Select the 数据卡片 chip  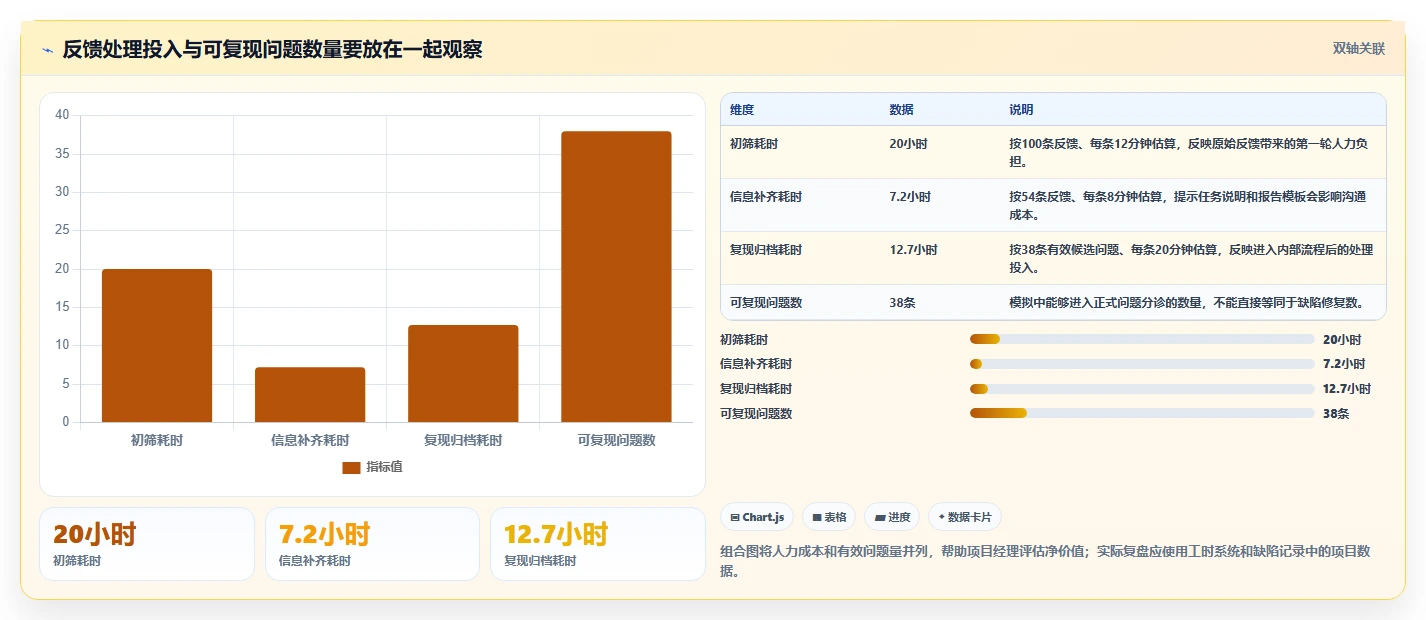point(965,517)
